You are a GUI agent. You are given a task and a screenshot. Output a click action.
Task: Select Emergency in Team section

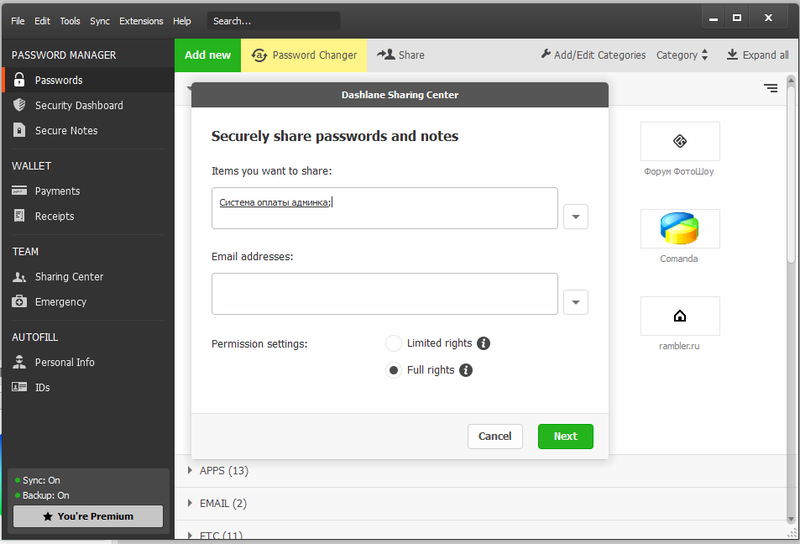point(88,302)
